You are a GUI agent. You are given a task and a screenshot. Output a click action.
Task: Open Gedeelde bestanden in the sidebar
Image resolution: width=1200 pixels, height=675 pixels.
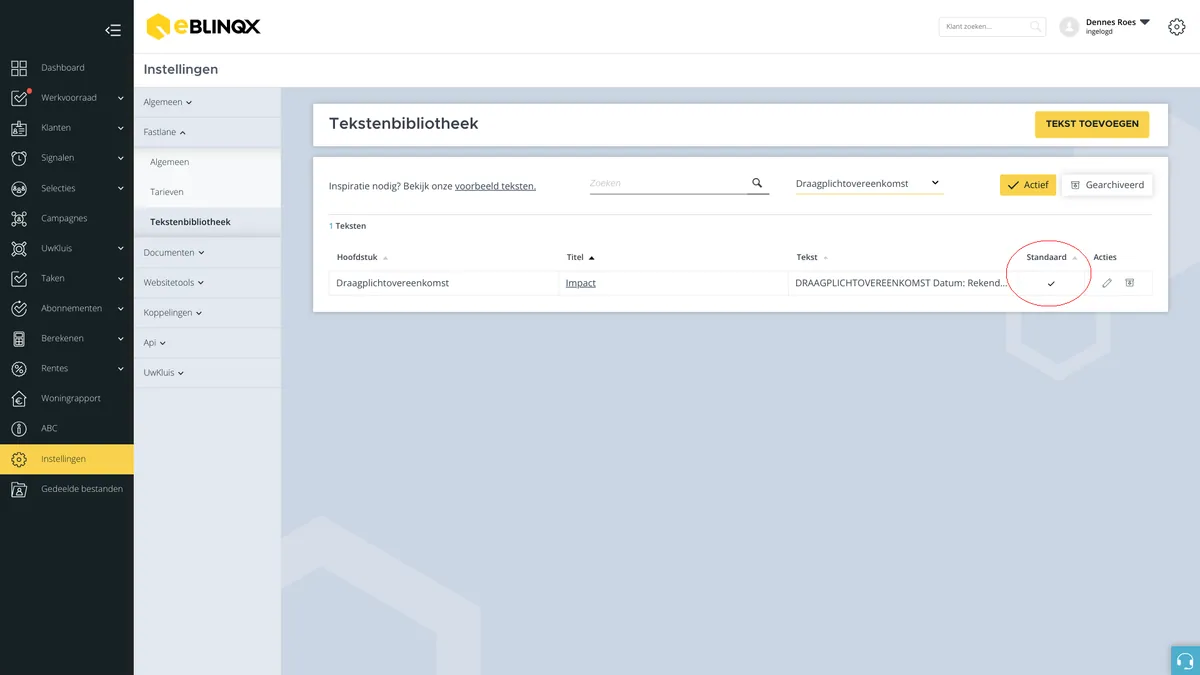click(x=82, y=489)
